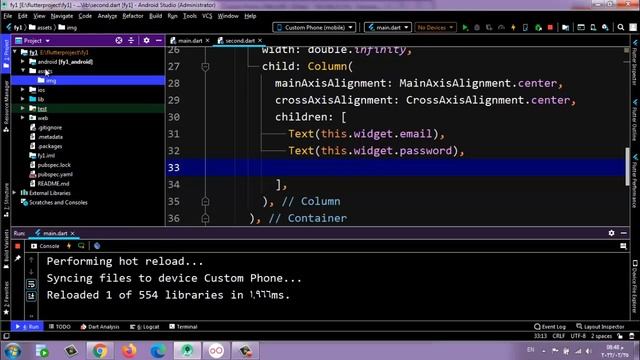Open AVD Manager icon in toolbar
Viewport: 640px width, 360px height.
[x=593, y=27]
